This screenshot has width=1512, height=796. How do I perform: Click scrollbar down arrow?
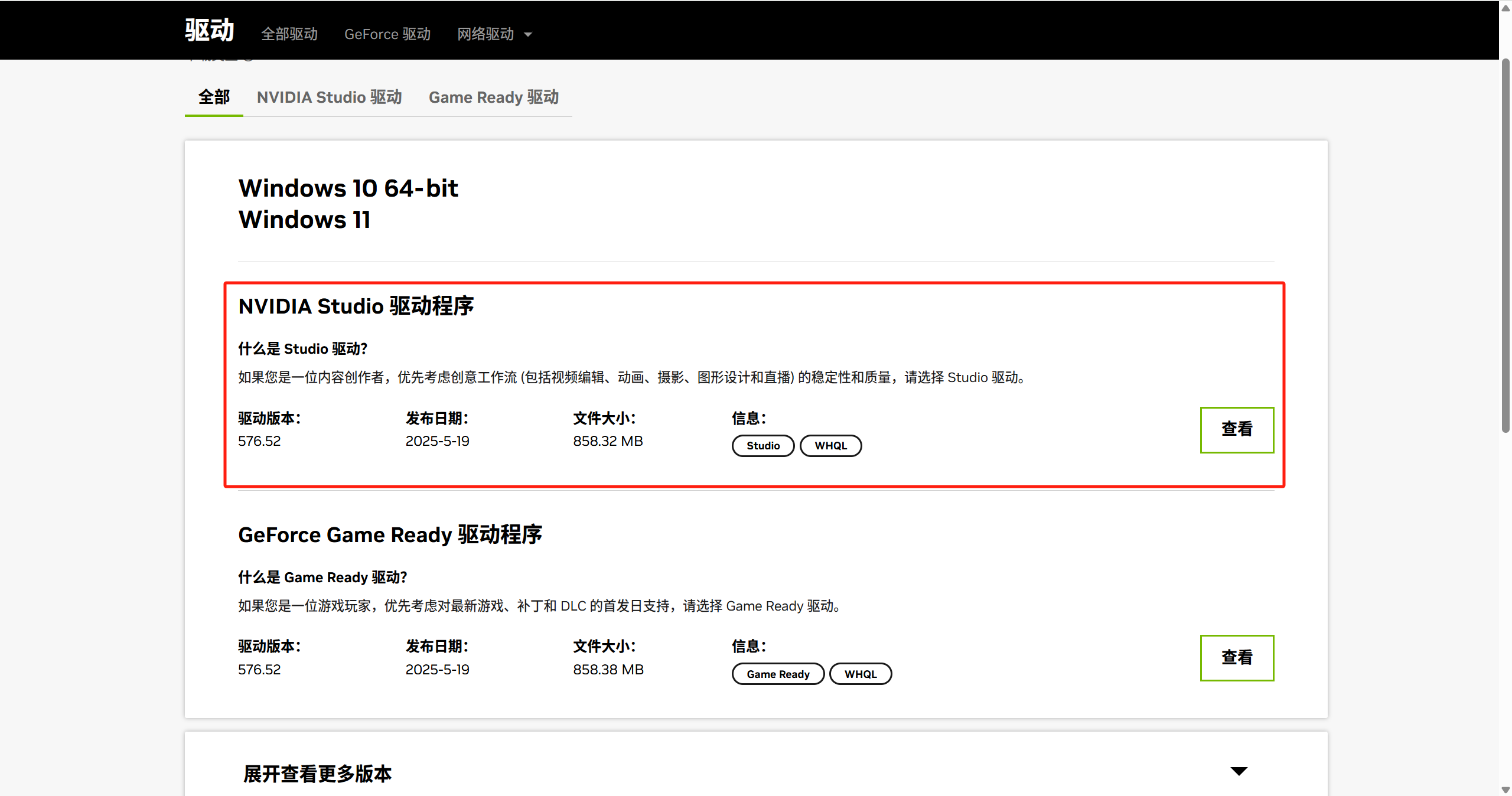[1506, 790]
